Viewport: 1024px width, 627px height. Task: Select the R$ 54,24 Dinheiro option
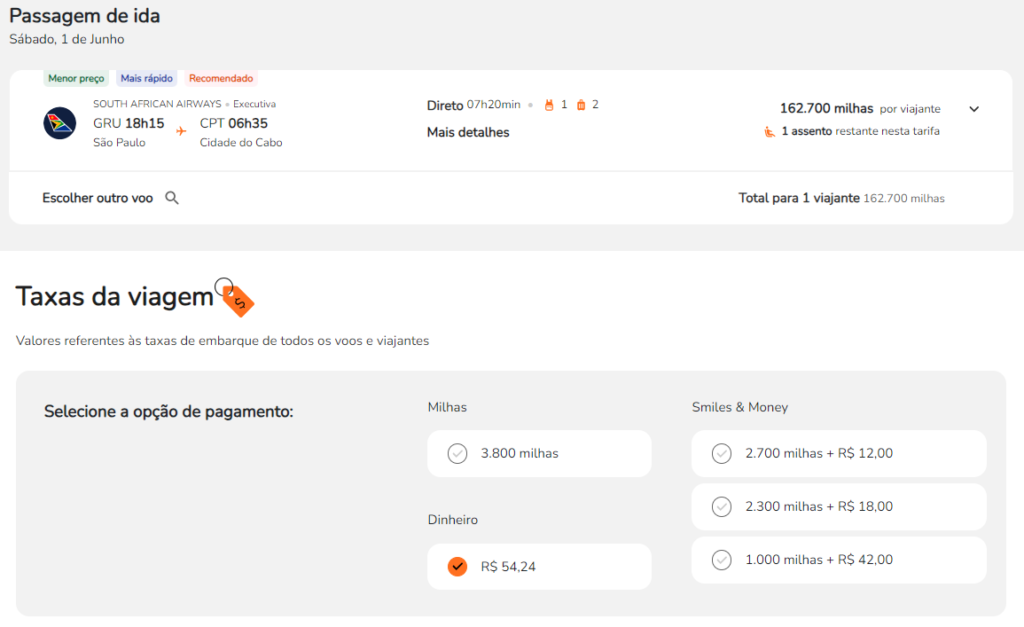(x=457, y=567)
